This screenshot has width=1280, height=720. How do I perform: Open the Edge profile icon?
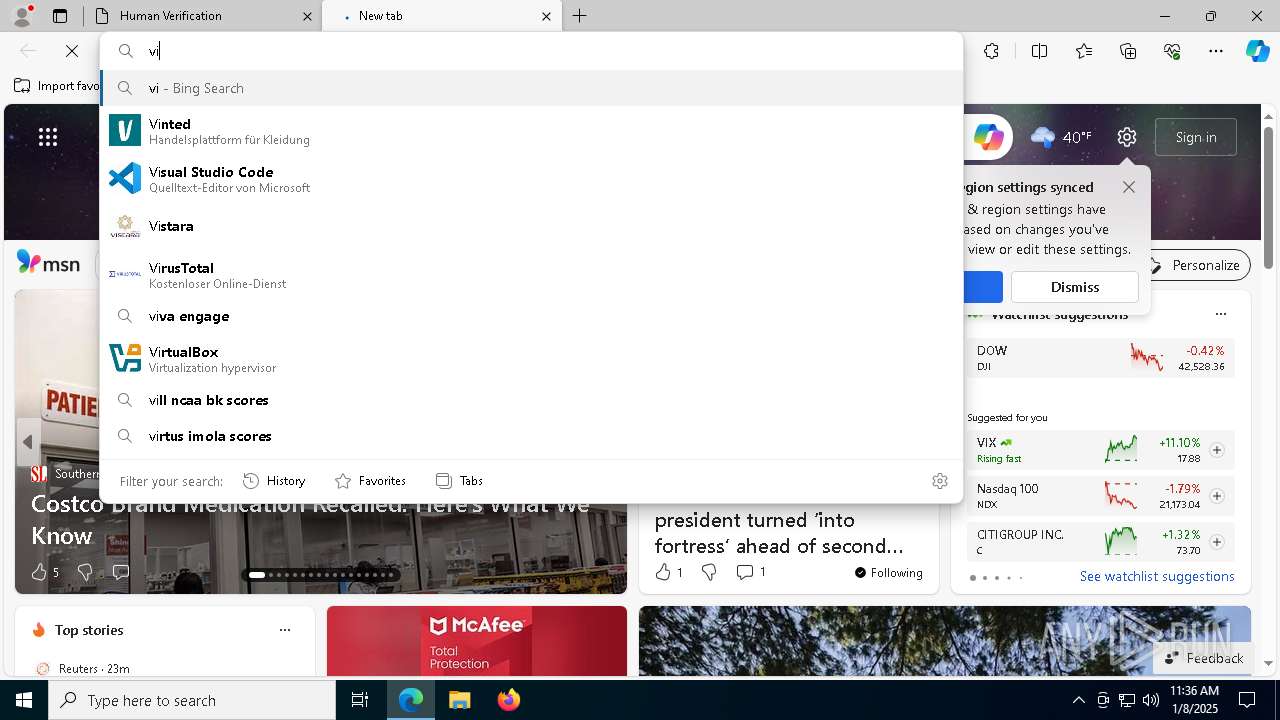point(22,16)
